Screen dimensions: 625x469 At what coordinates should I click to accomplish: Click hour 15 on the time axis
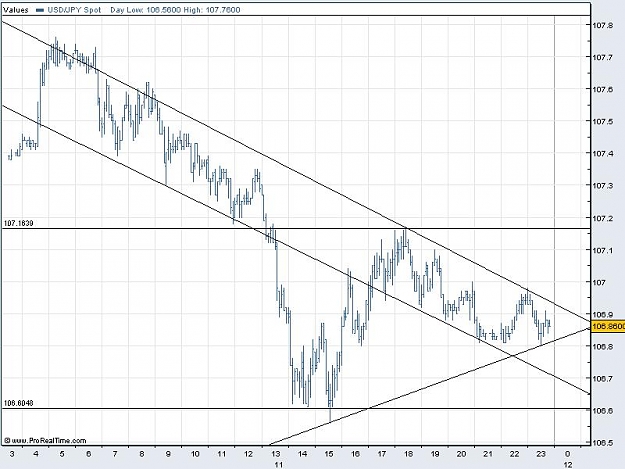[x=328, y=453]
